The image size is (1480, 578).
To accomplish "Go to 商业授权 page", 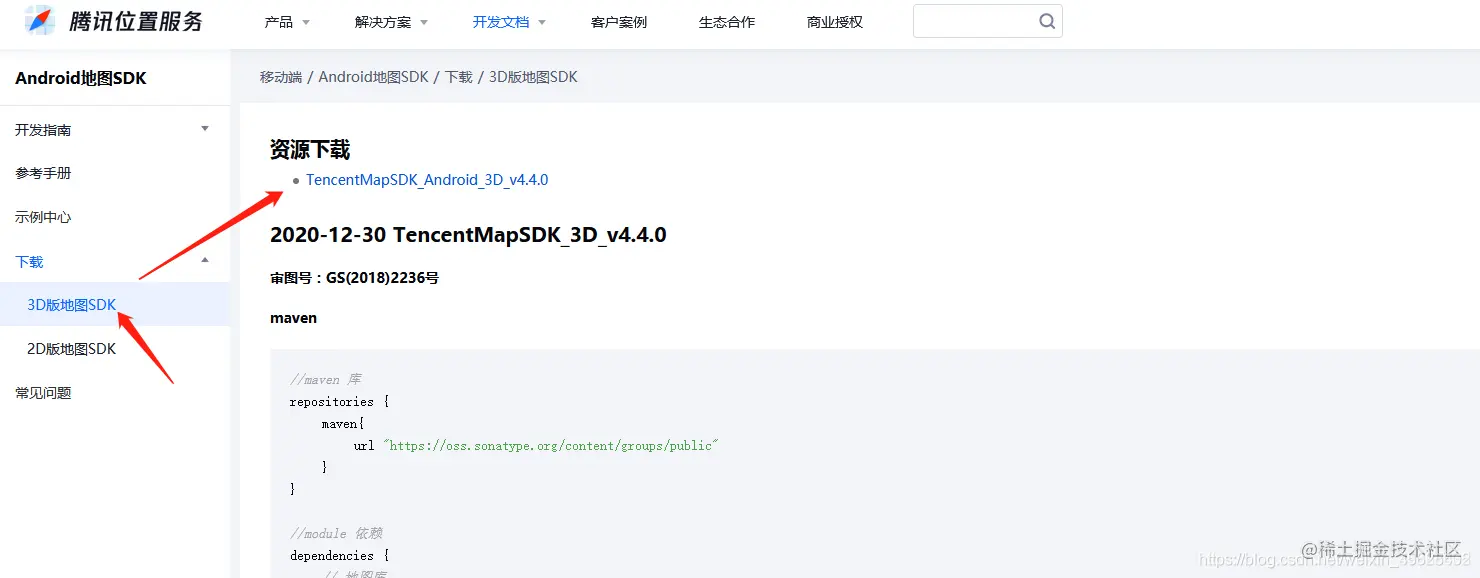I will 835,22.
